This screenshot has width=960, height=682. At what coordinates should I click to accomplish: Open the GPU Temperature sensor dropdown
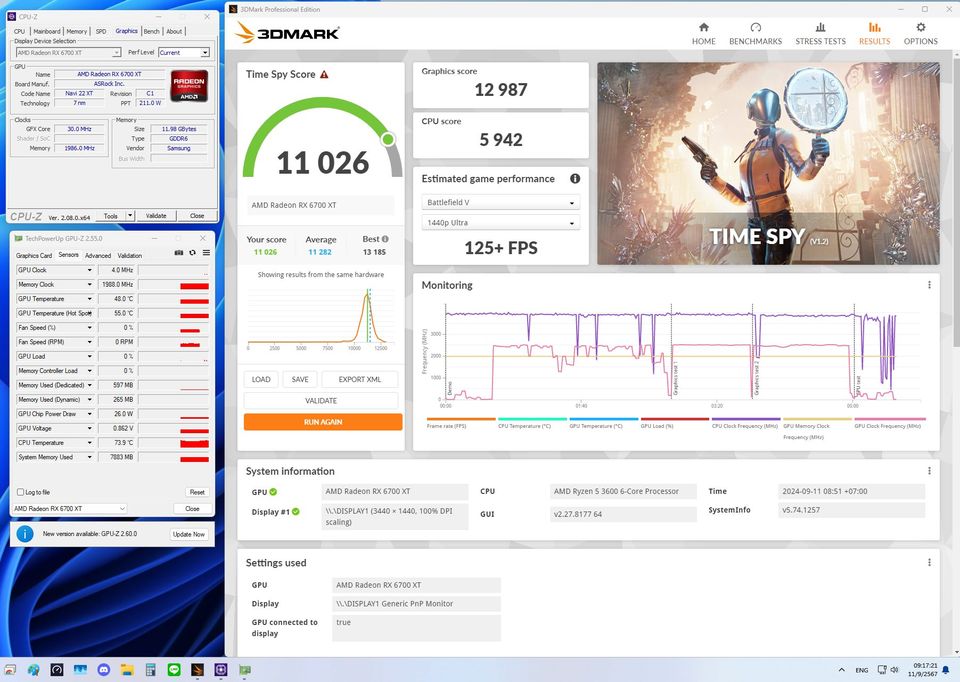pyautogui.click(x=89, y=299)
